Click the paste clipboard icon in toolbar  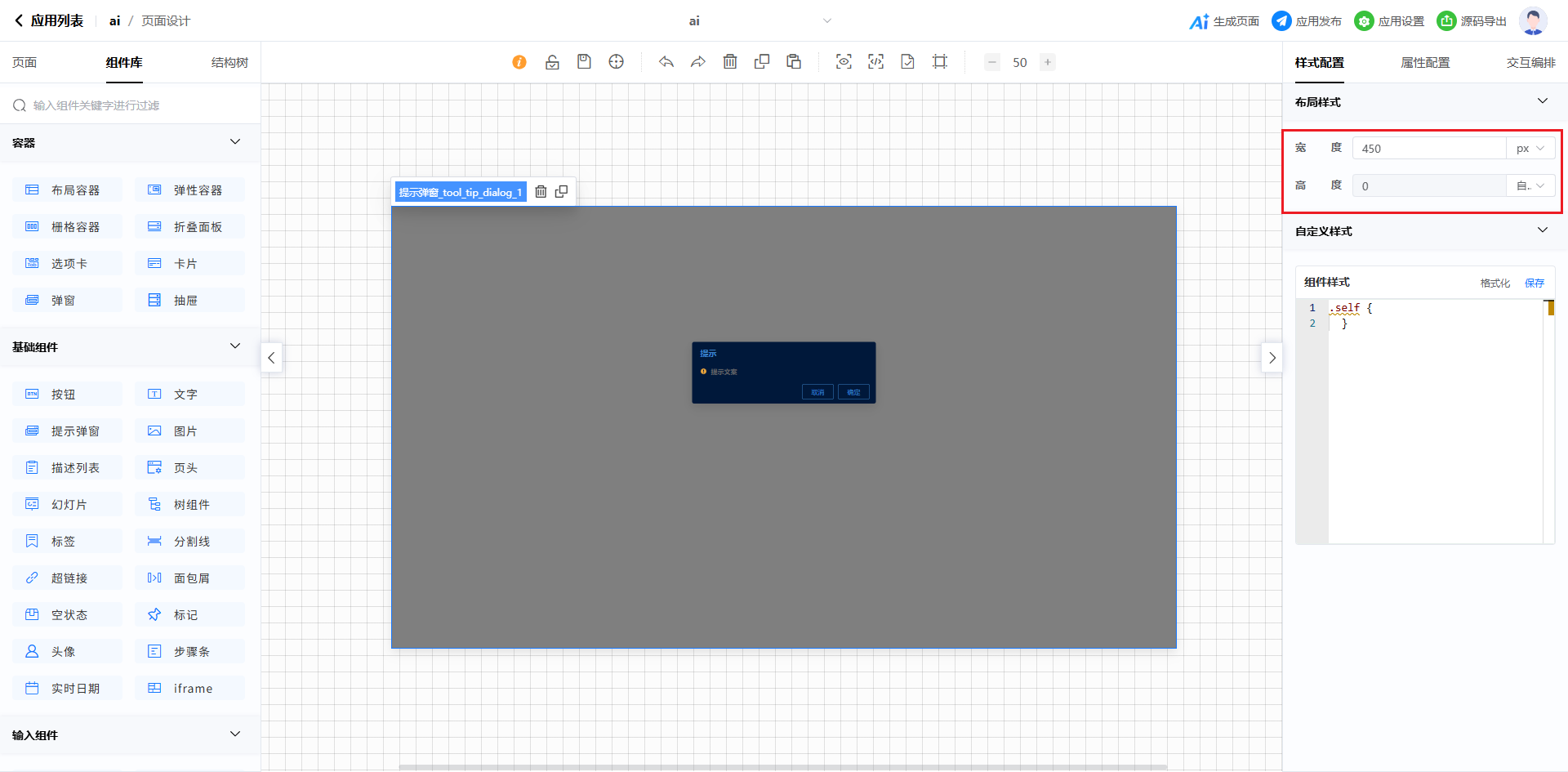[794, 62]
